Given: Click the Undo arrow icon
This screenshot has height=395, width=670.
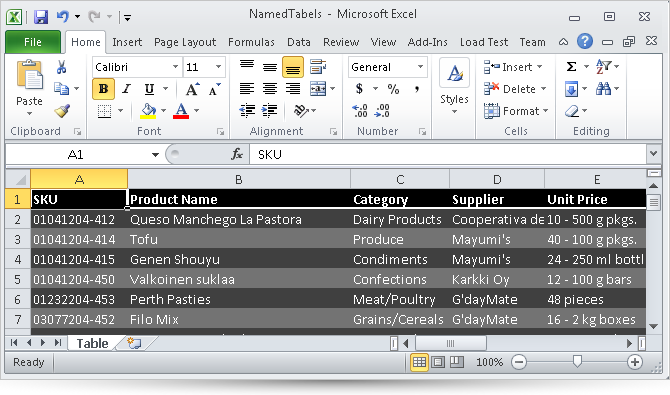Looking at the screenshot, I should click(x=63, y=17).
